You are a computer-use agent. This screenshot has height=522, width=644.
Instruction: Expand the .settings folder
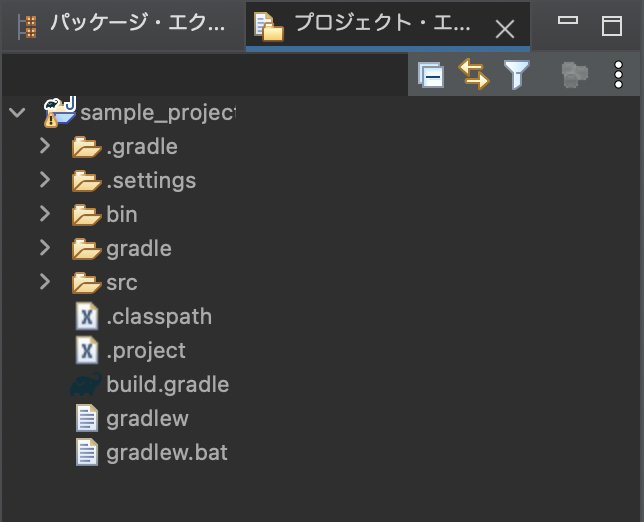coord(45,180)
